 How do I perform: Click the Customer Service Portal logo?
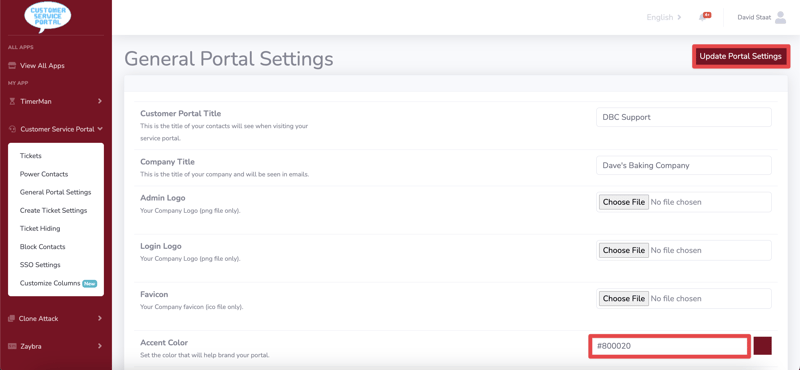[48, 17]
